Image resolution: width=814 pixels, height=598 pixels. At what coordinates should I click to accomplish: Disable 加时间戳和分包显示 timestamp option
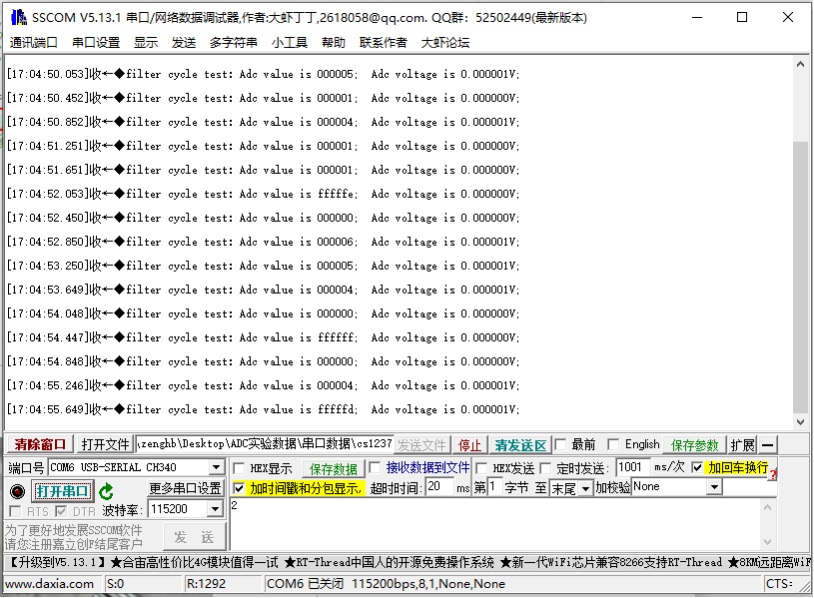(239, 489)
